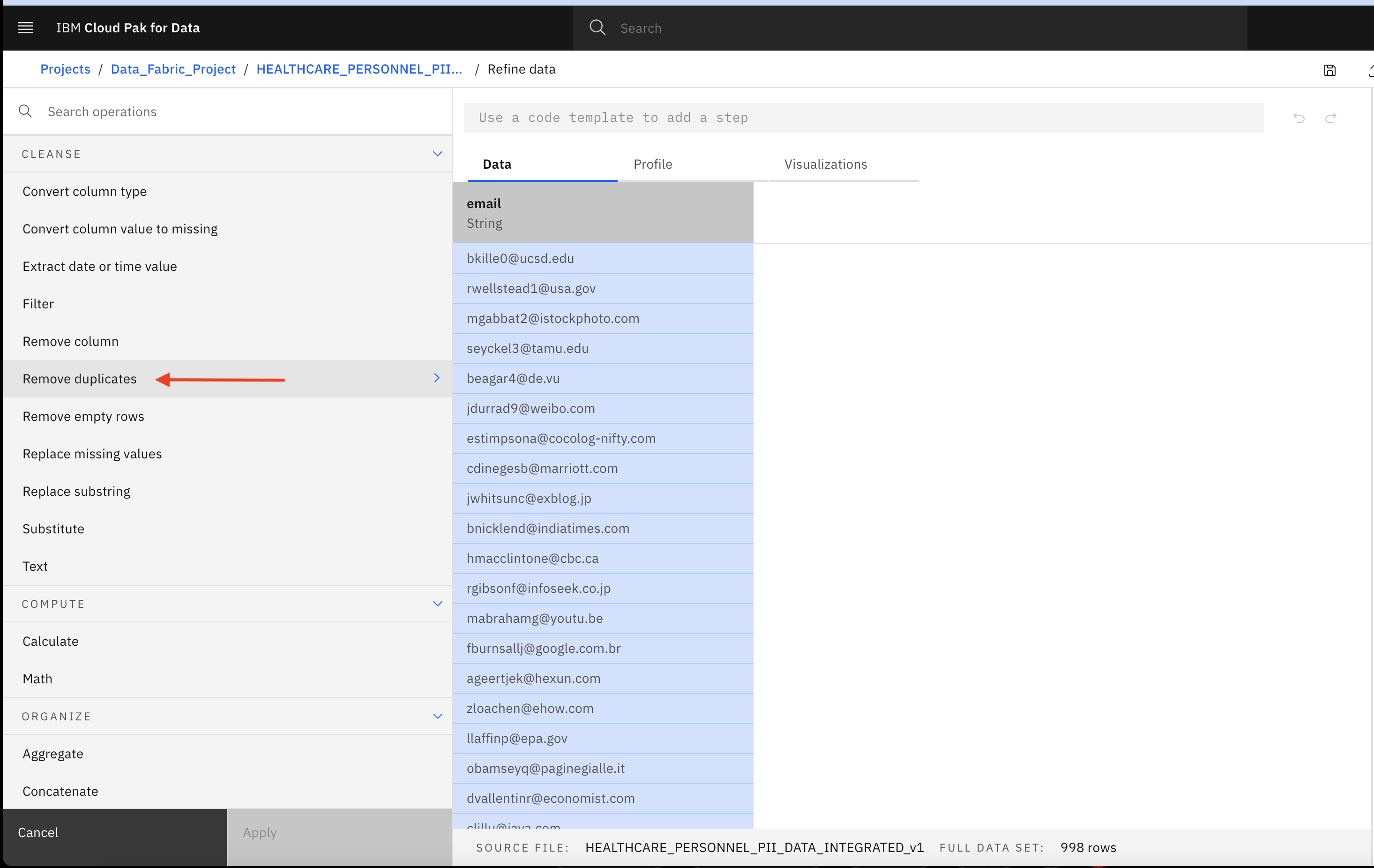Click cell bnicklend@indiatimes.com

(603, 529)
